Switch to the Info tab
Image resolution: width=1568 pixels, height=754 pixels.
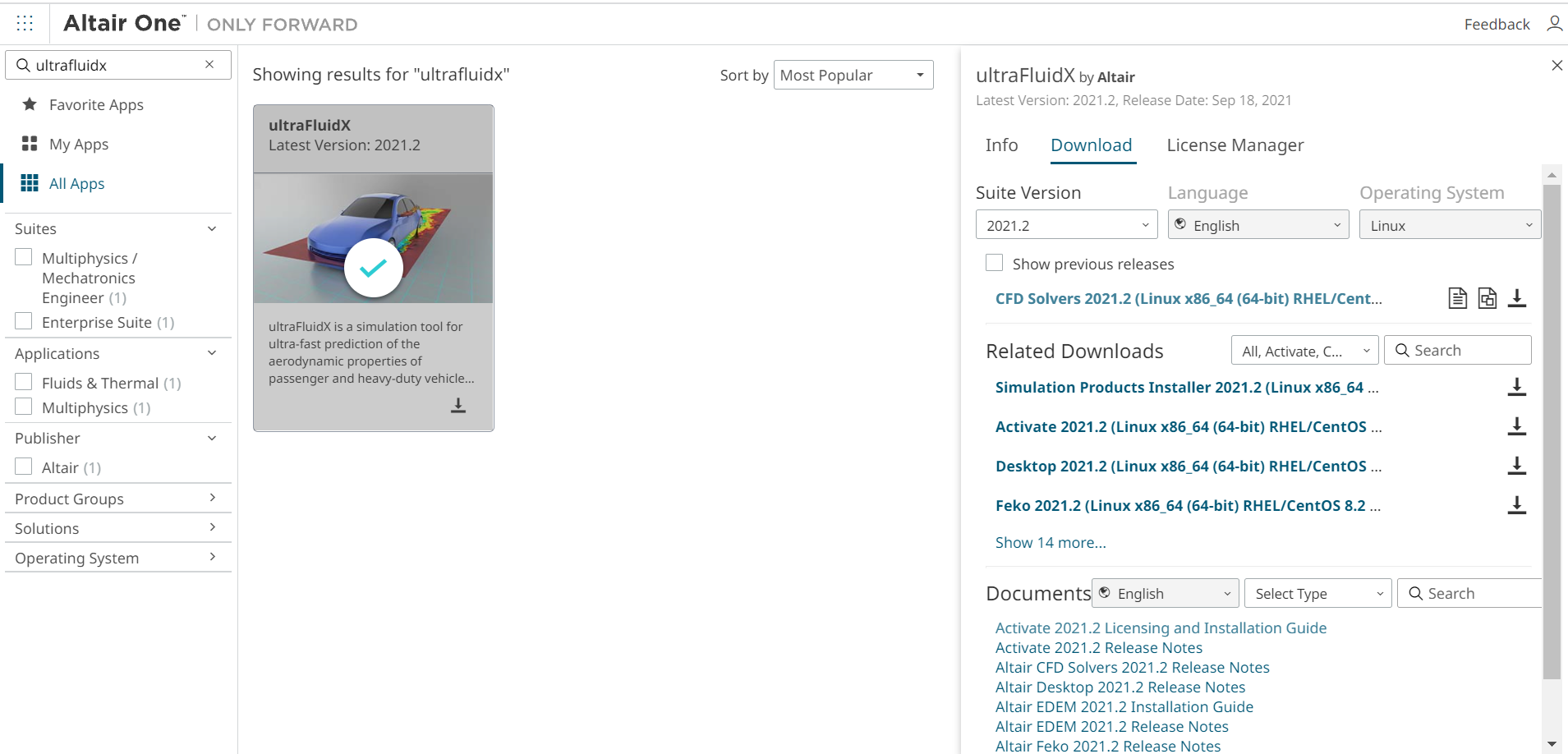coord(1001,145)
